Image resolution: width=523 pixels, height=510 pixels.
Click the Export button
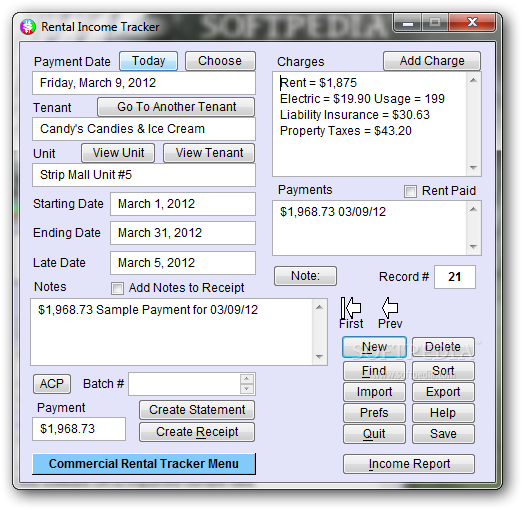(x=443, y=392)
